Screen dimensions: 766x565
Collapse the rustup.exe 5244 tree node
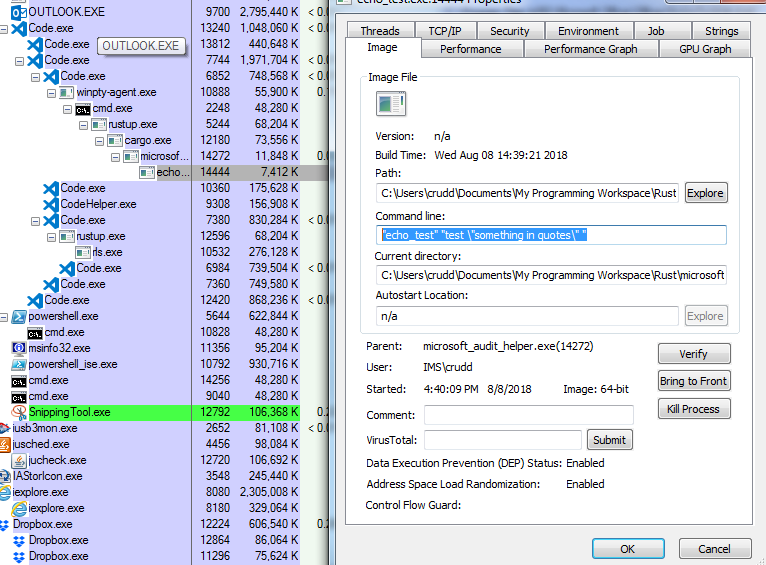point(84,126)
